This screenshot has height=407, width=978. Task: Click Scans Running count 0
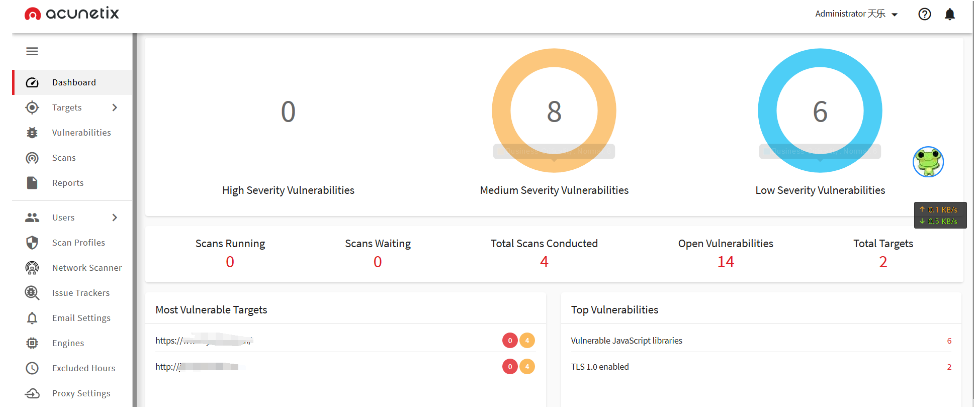(230, 262)
